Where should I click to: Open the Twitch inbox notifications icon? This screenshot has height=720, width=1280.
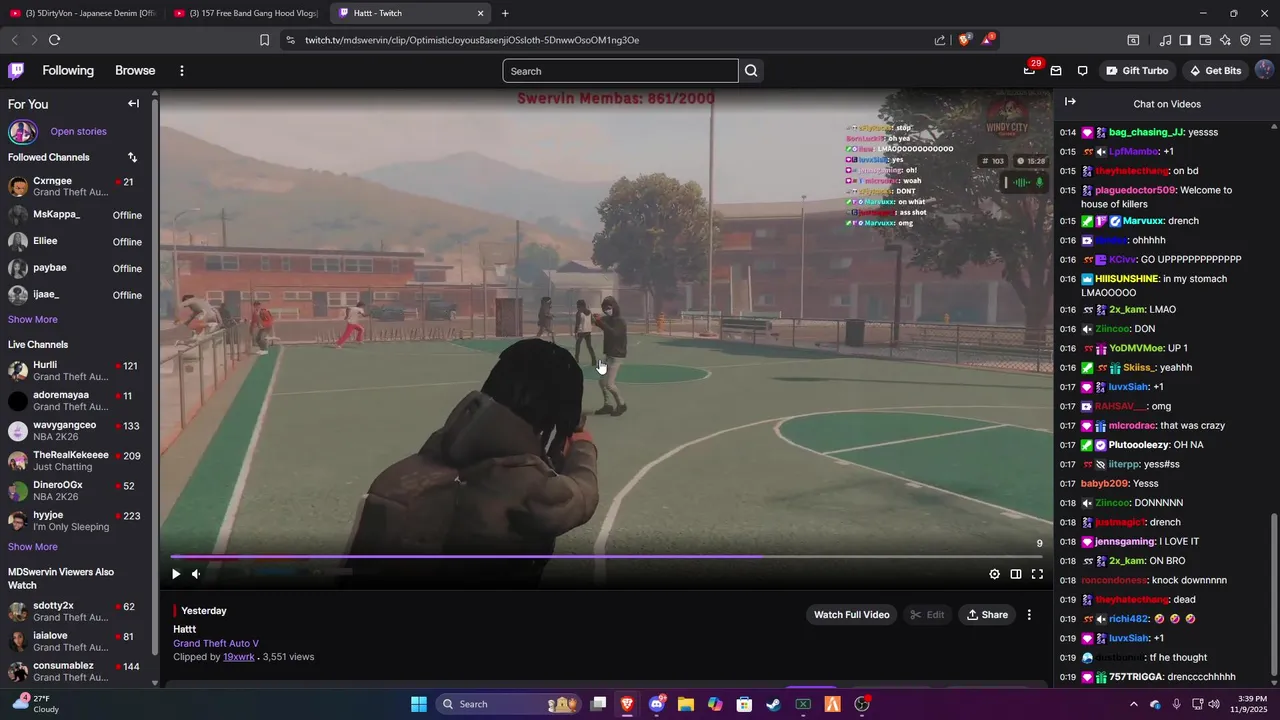point(1055,71)
